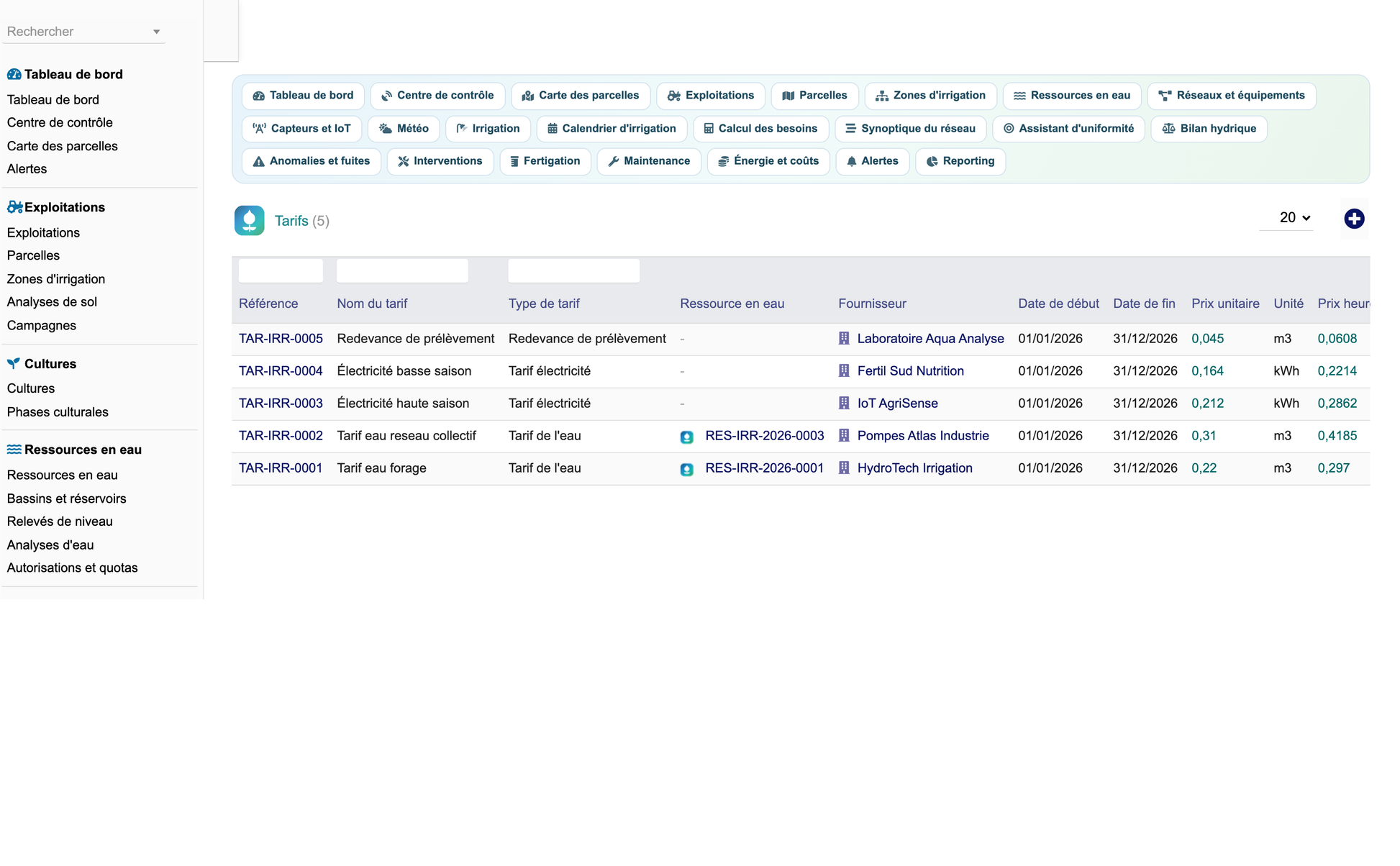Open Exploitations toolbar tab
The height and width of the screenshot is (866, 1400).
pos(711,96)
